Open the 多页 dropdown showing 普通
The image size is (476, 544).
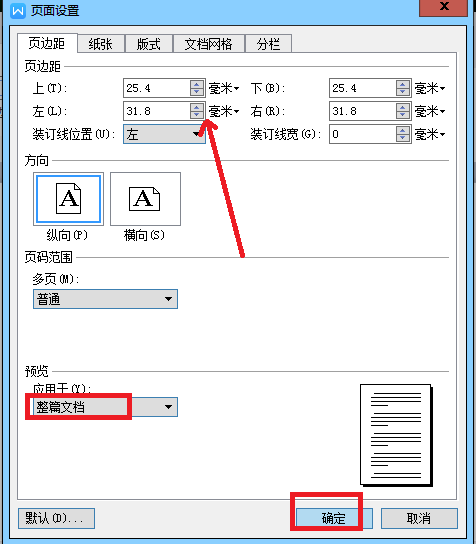coord(105,299)
